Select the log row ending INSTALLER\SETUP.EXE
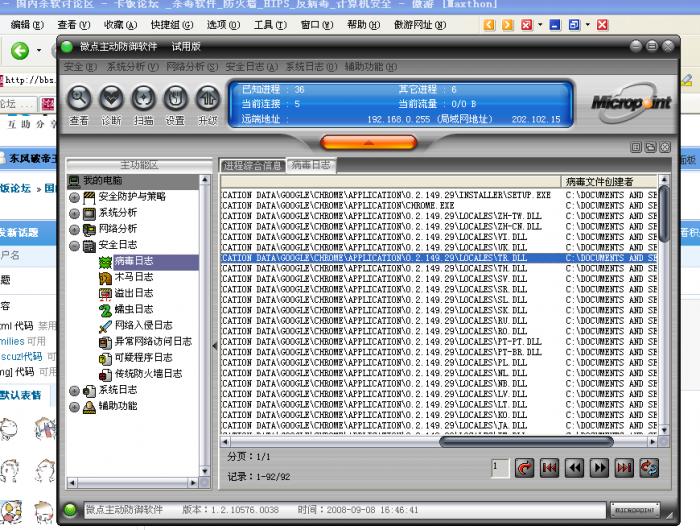 pos(439,195)
